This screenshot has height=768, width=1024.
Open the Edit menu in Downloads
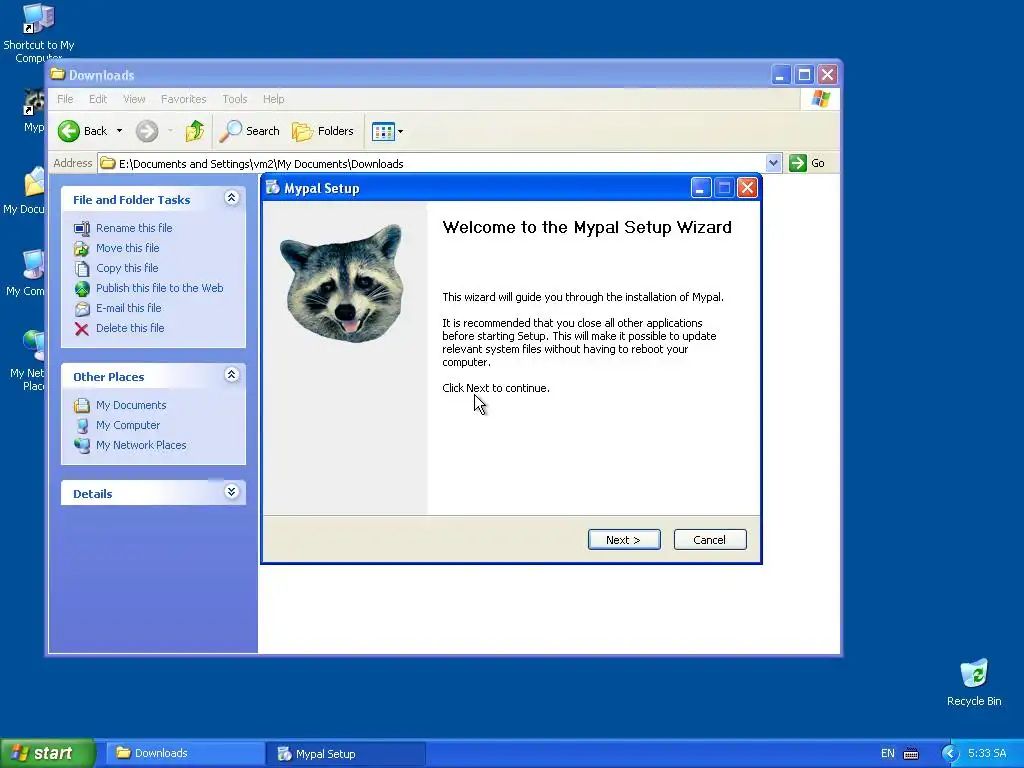[x=98, y=99]
